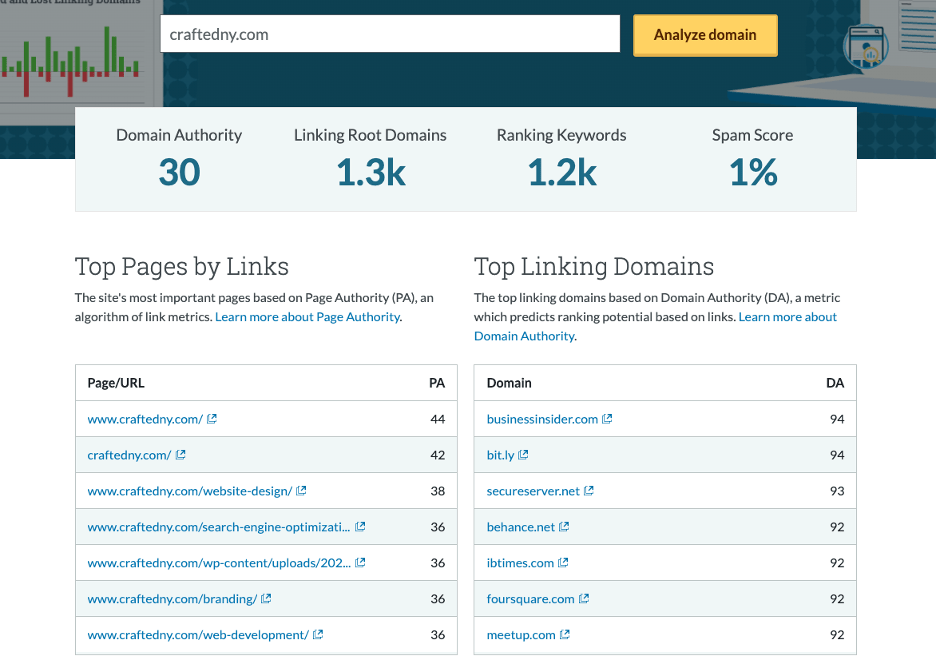Open the search-engine-optimization page link
Screen dimensions: 936x664
(x=219, y=527)
